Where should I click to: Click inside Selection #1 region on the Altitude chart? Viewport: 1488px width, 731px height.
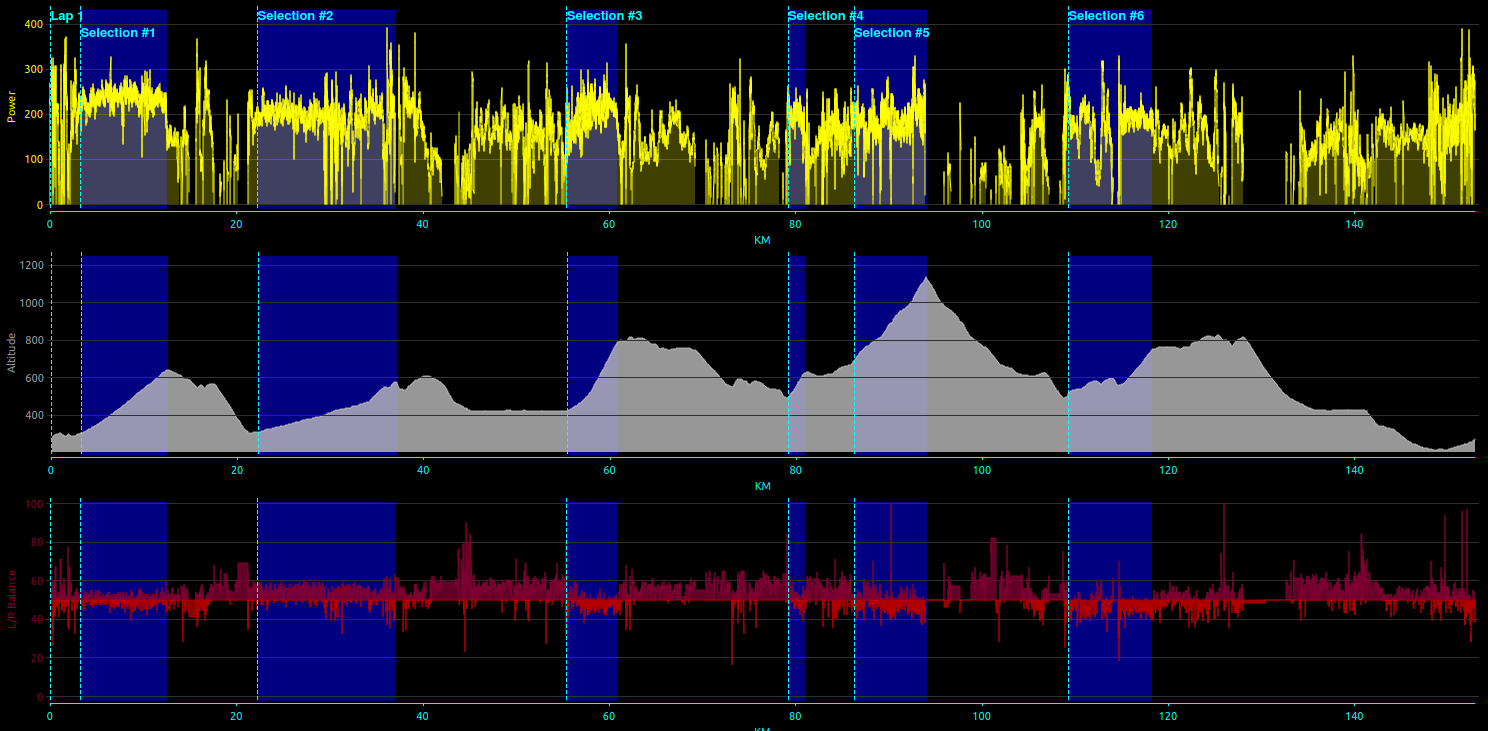click(x=123, y=420)
